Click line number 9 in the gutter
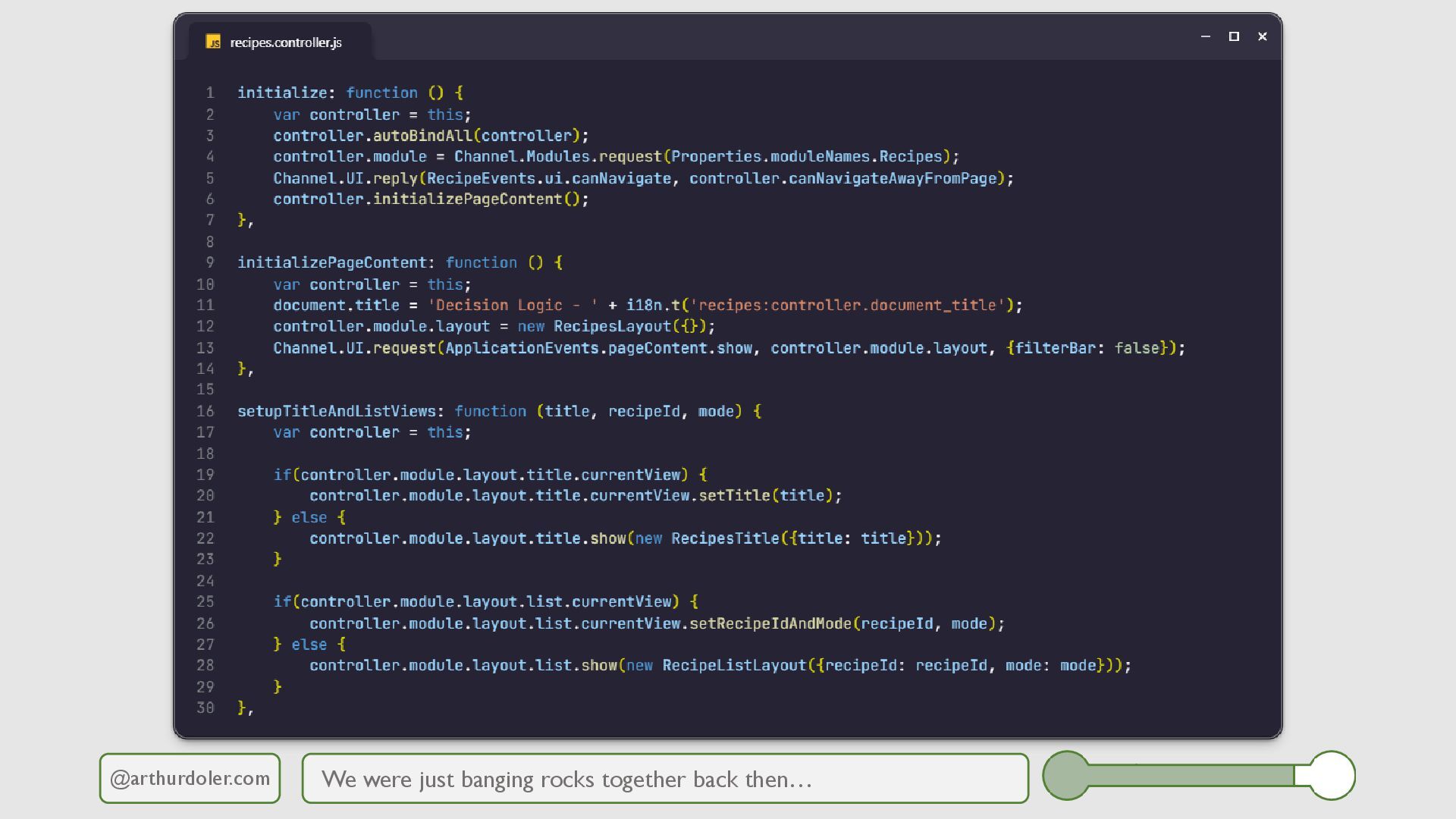Viewport: 1456px width, 819px height. (209, 262)
